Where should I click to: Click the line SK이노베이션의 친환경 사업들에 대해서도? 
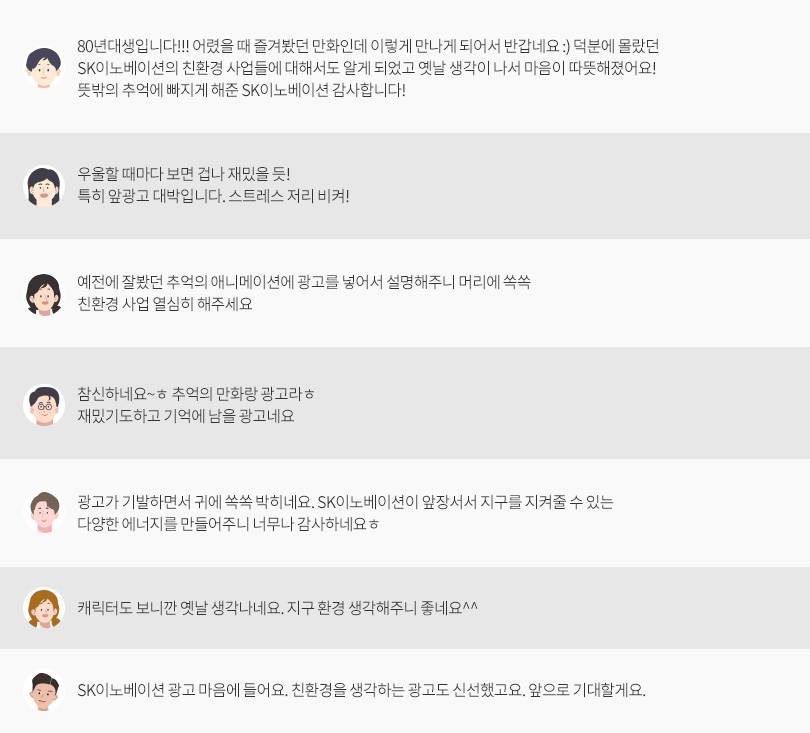coord(366,68)
